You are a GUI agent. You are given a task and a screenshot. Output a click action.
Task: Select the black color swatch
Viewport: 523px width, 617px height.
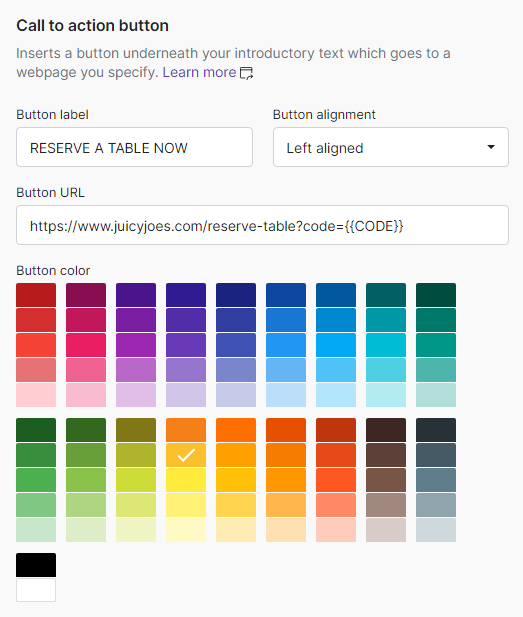(36, 565)
